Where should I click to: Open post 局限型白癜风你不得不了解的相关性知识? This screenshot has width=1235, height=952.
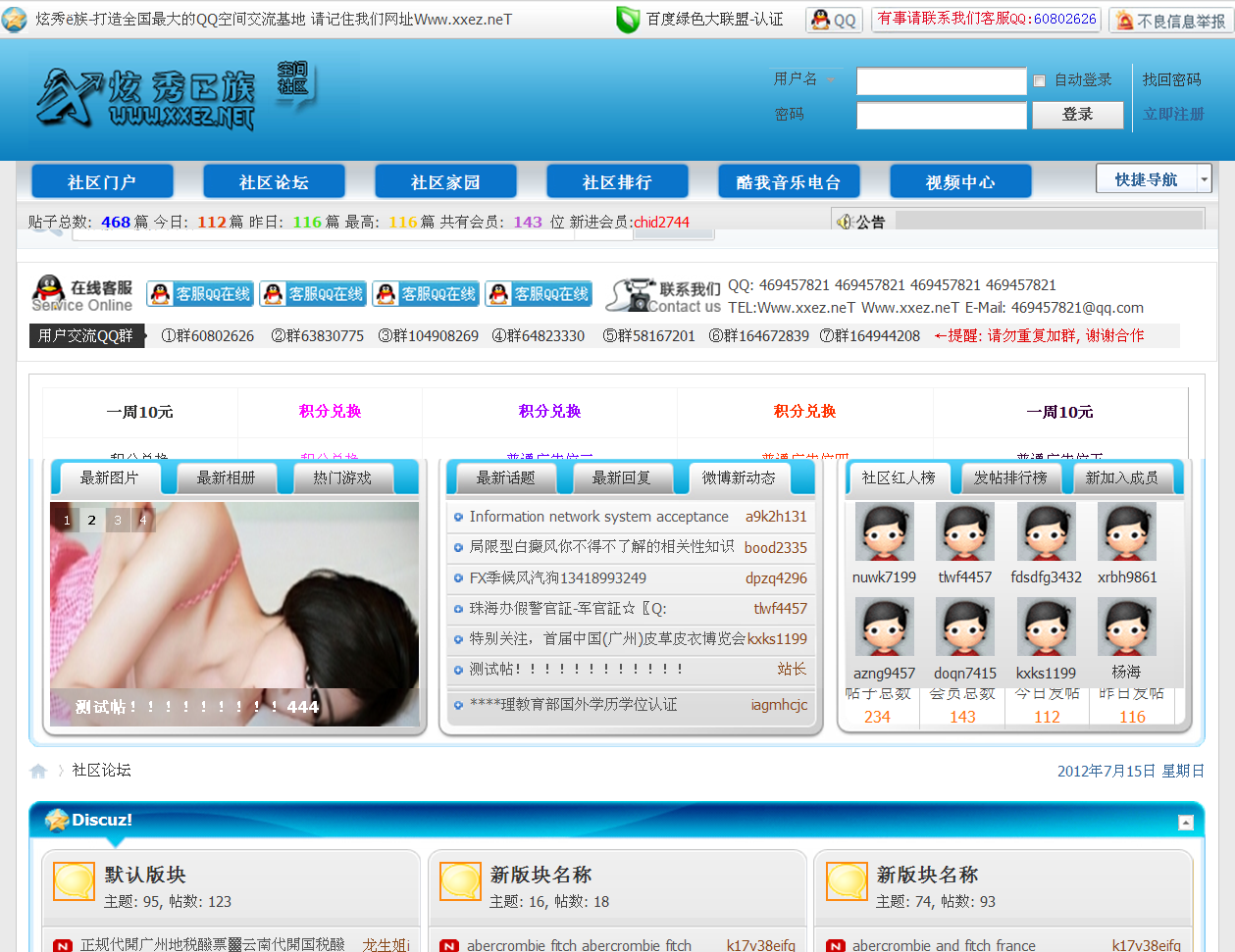[x=601, y=547]
